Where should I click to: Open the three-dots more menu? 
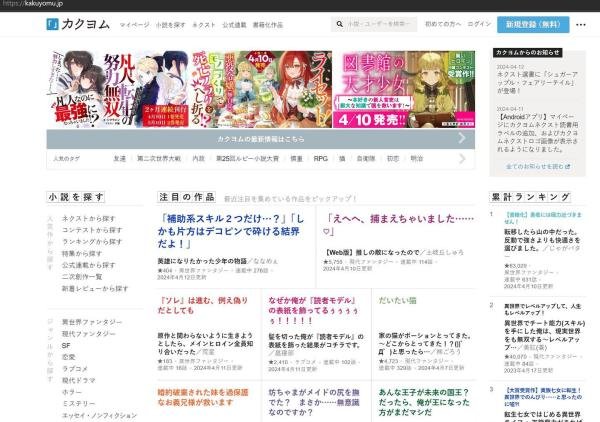(x=580, y=24)
